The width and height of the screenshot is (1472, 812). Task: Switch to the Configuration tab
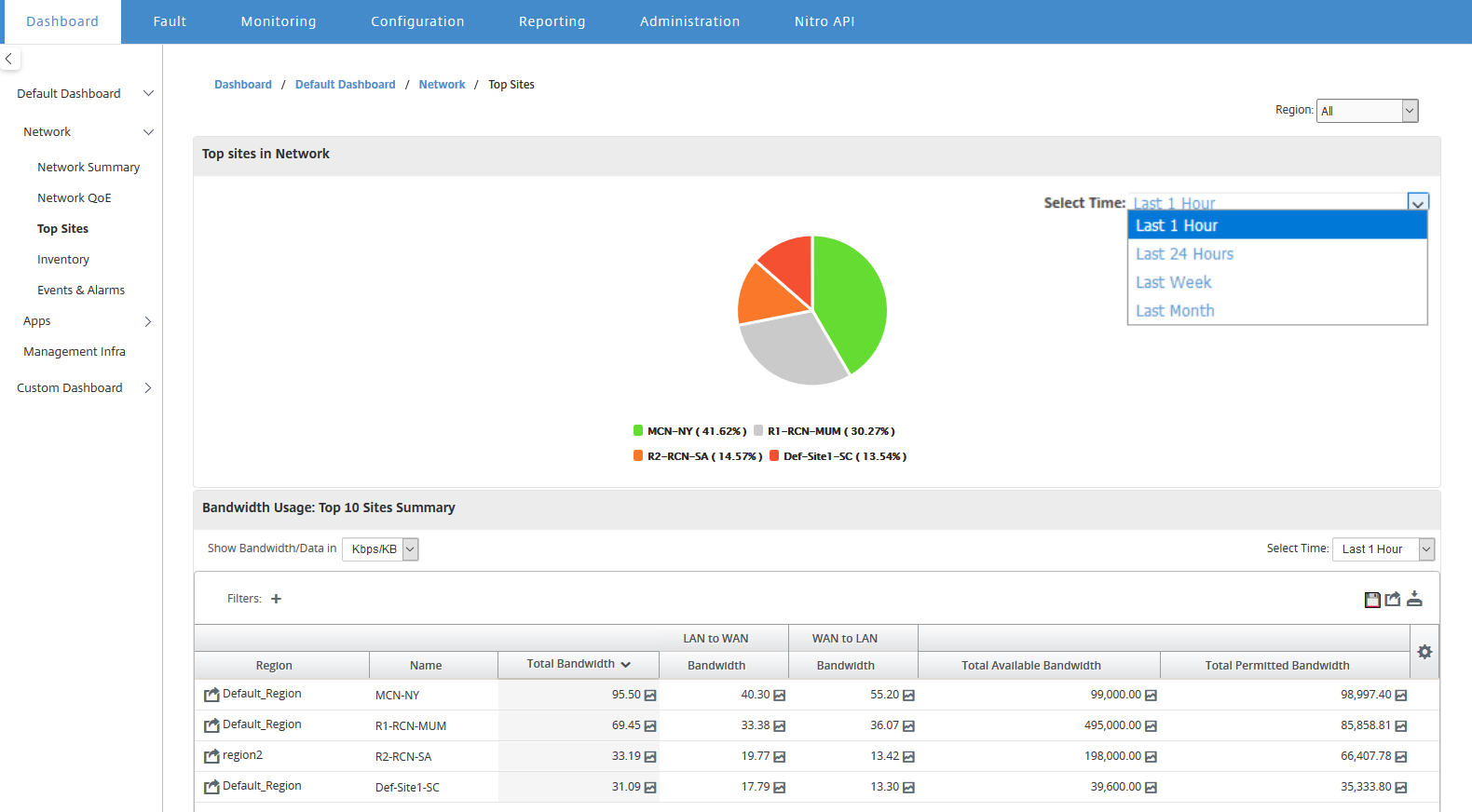pos(417,21)
